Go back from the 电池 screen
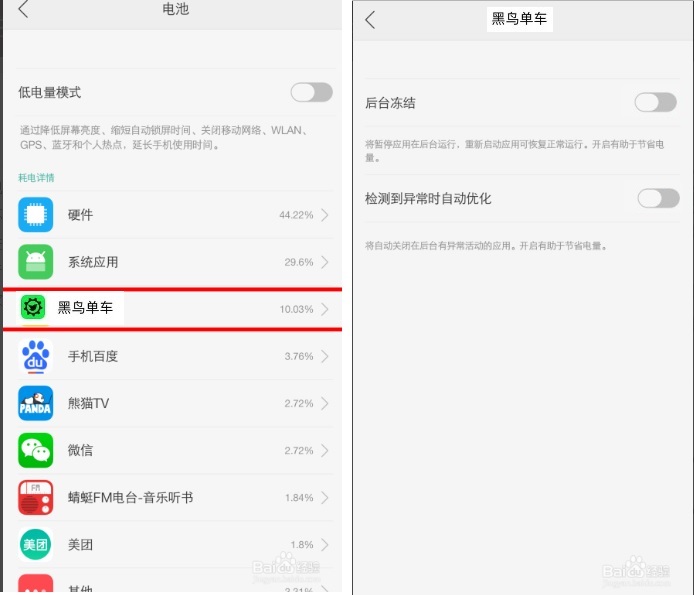 point(23,9)
